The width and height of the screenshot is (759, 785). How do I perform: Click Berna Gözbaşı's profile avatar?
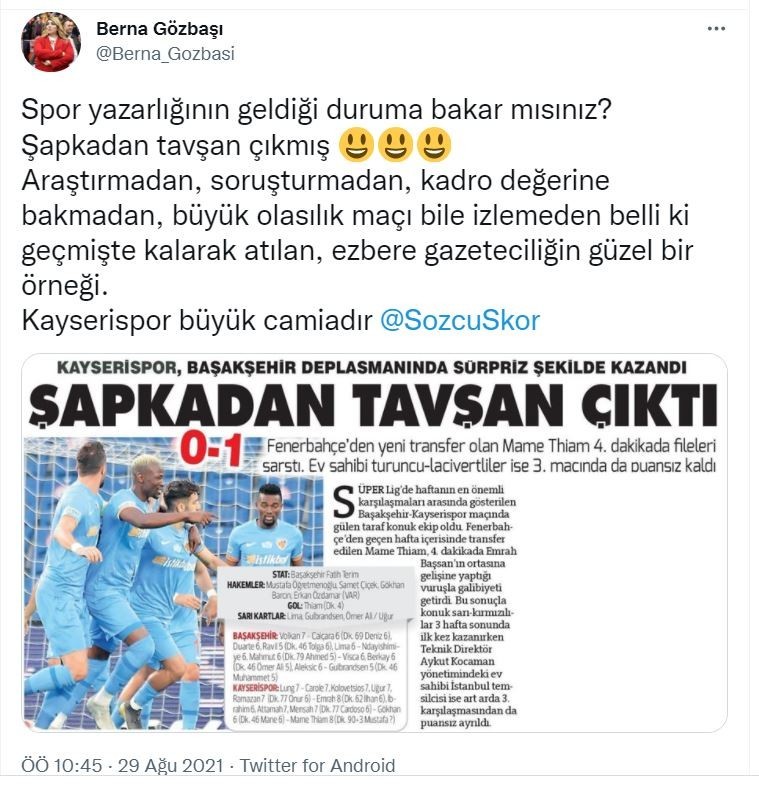coord(51,42)
